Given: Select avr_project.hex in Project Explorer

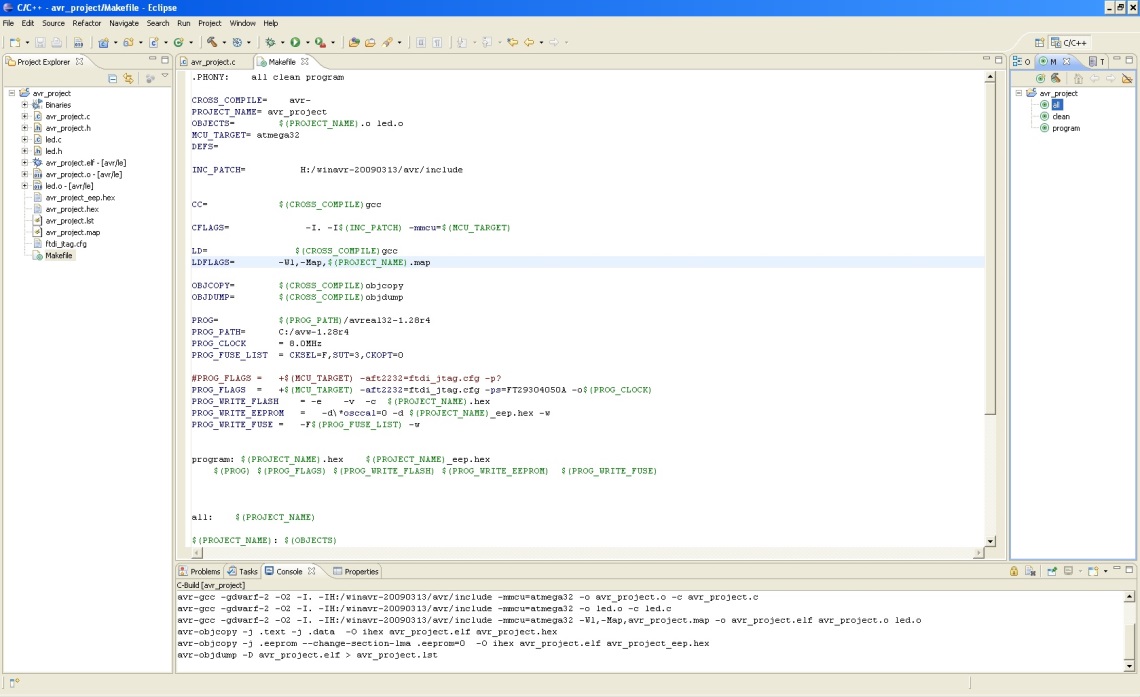Looking at the screenshot, I should (72, 209).
